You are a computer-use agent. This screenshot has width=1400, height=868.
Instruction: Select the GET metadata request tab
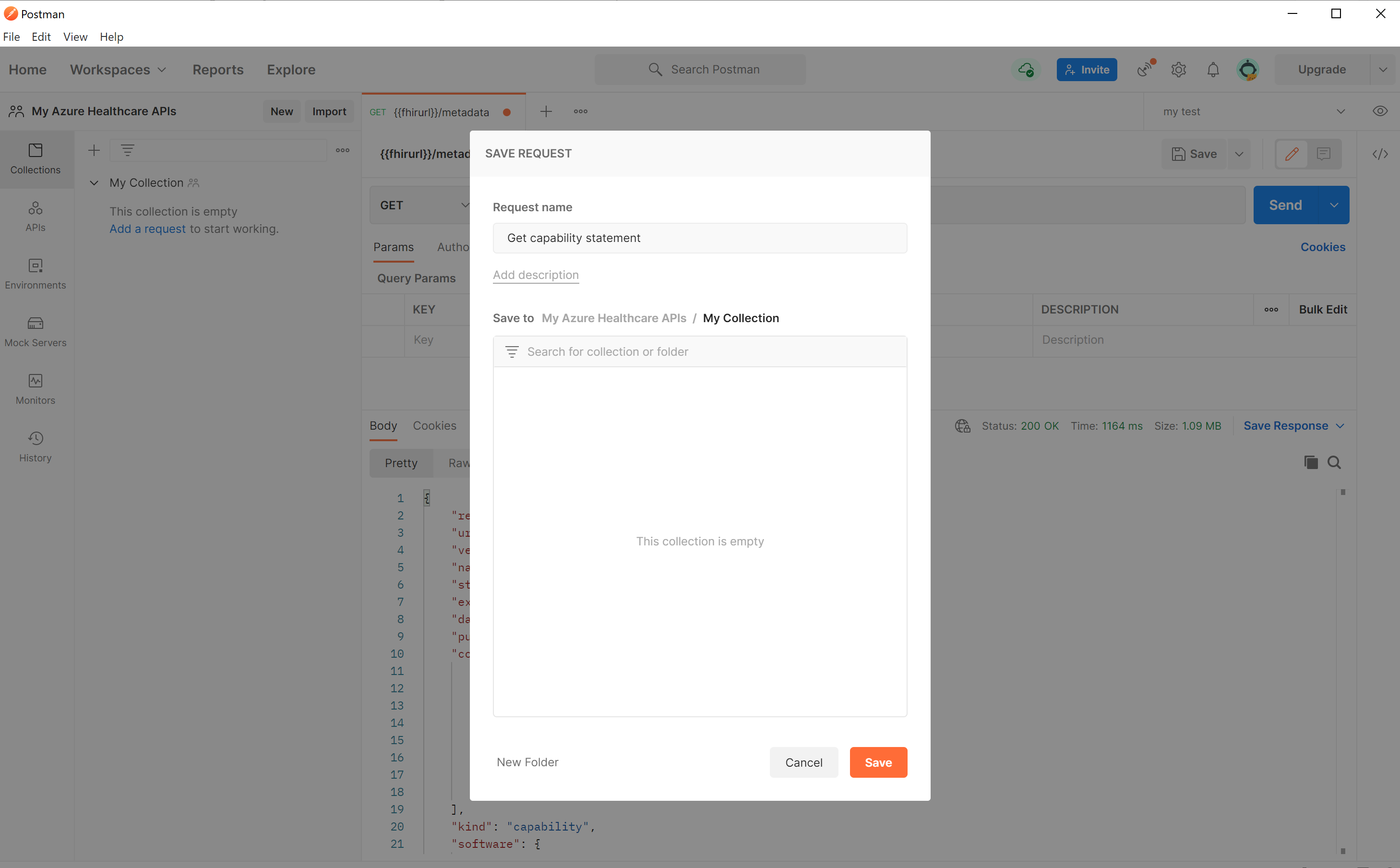[x=443, y=112]
